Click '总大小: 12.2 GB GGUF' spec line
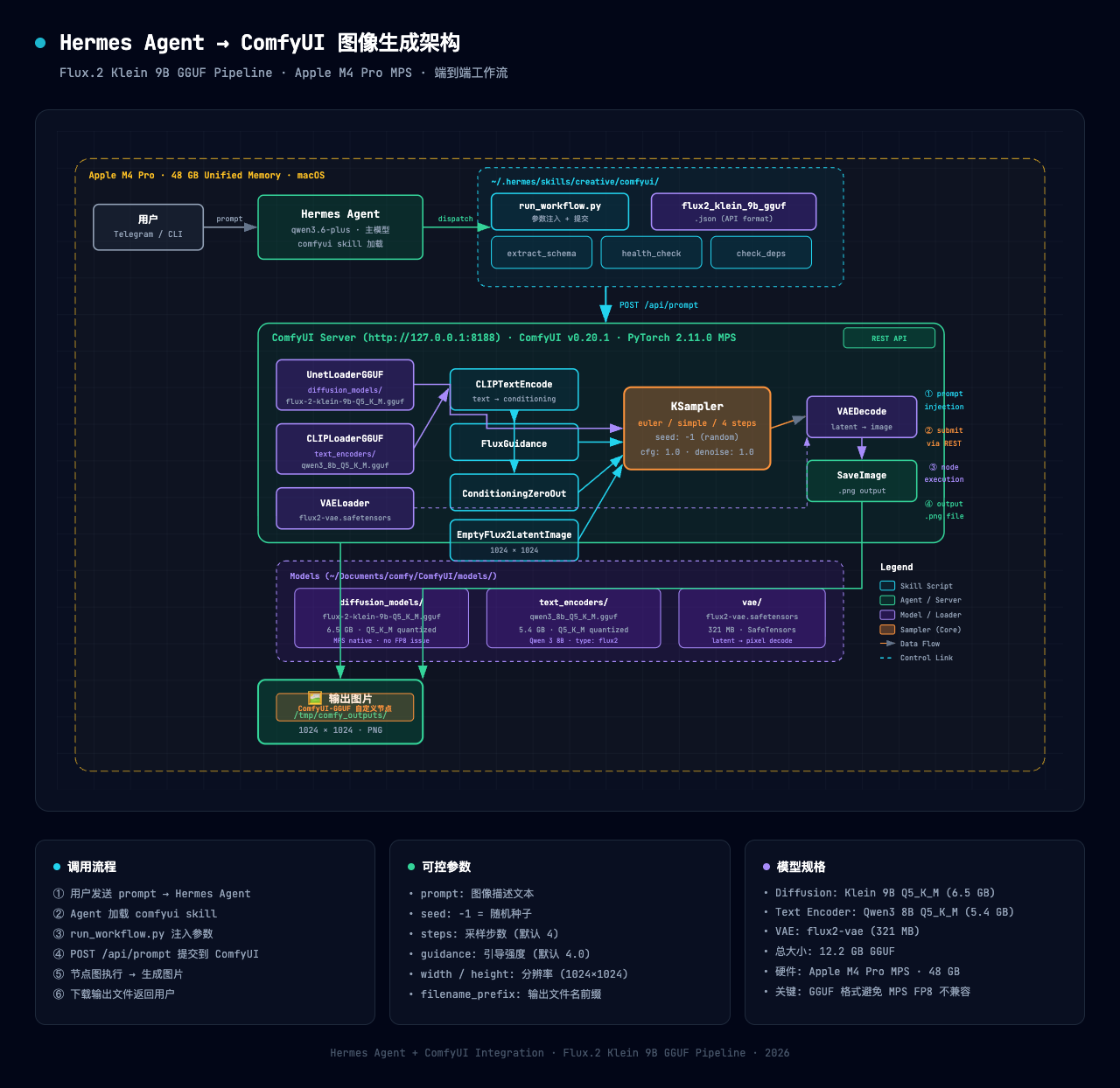The height and width of the screenshot is (1088, 1120). (x=835, y=952)
